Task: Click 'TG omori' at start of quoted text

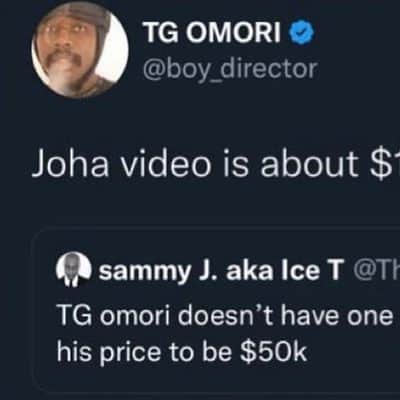Action: pos(114,316)
